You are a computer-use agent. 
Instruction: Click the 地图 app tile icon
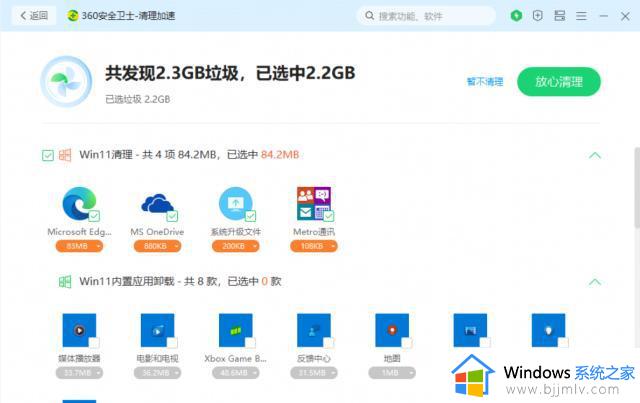point(392,330)
